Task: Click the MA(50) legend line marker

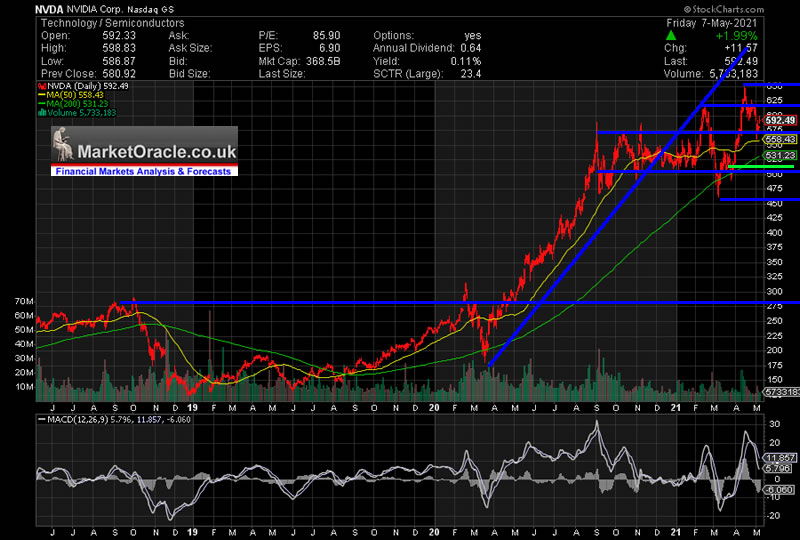Action: click(39, 94)
